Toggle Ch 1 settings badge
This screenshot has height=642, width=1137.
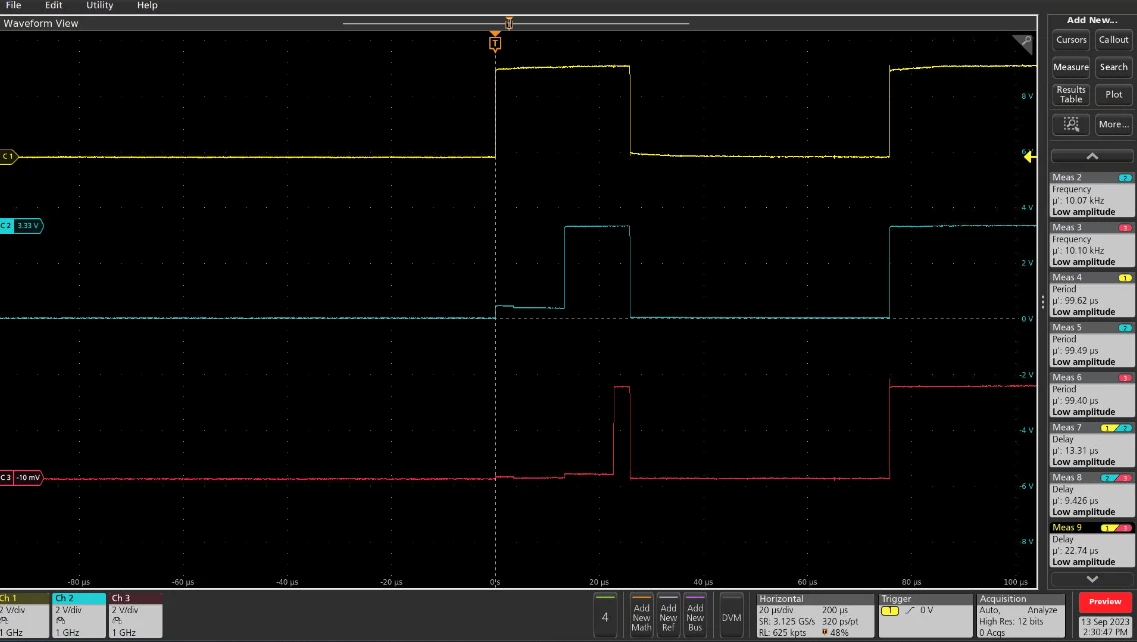click(24, 615)
